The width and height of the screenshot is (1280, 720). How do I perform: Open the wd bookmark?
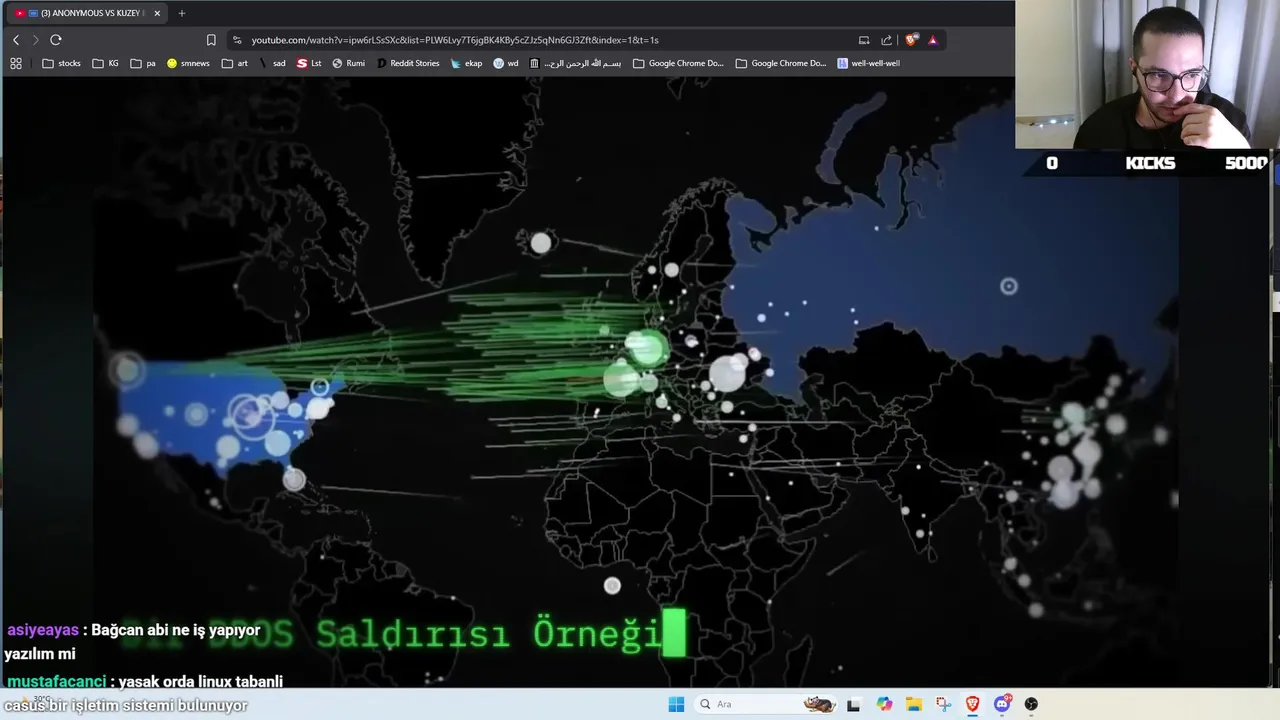coord(506,63)
